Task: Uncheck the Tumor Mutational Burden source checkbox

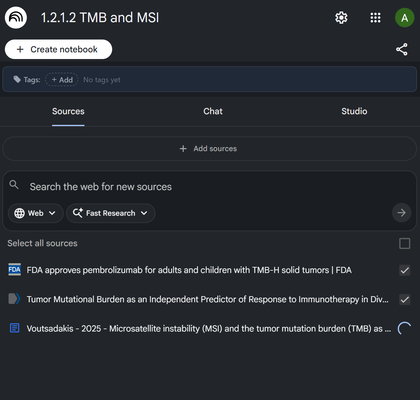Action: pyautogui.click(x=404, y=299)
